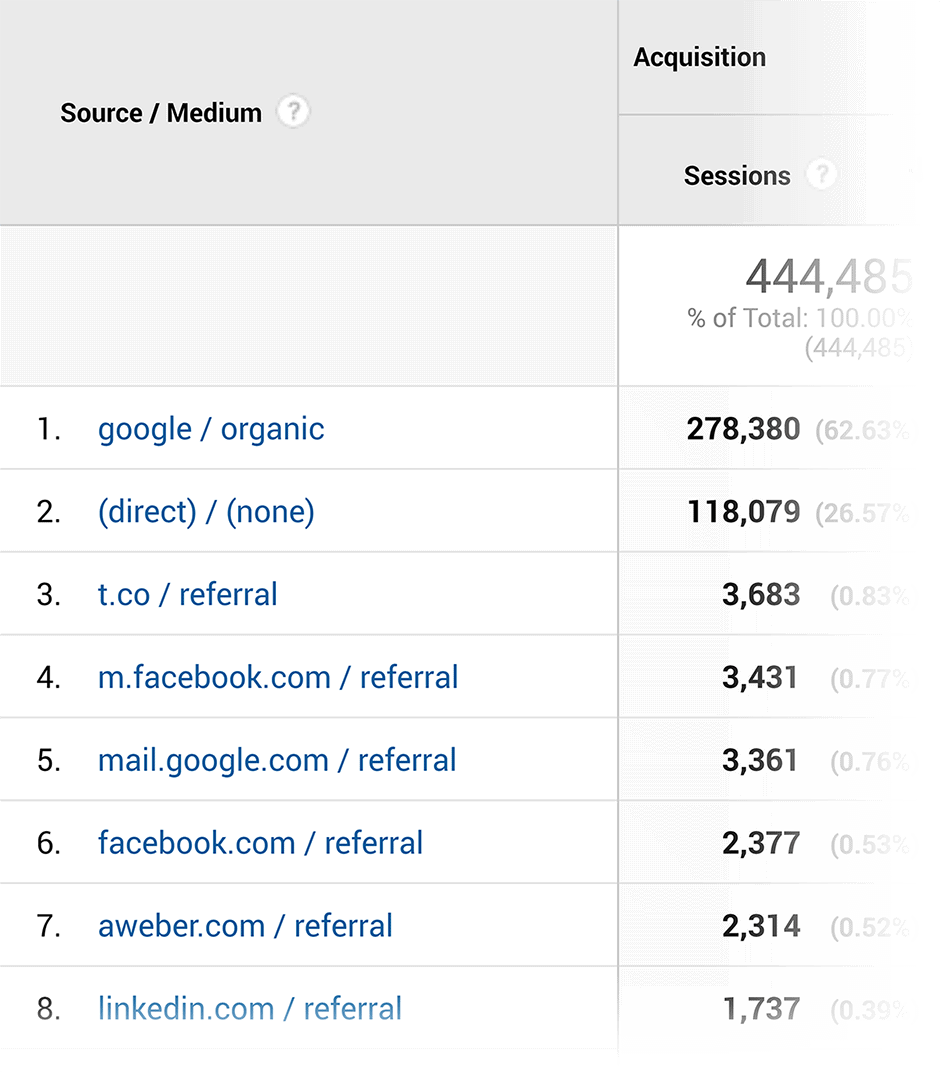Click help icon next to Sessions

tap(821, 174)
